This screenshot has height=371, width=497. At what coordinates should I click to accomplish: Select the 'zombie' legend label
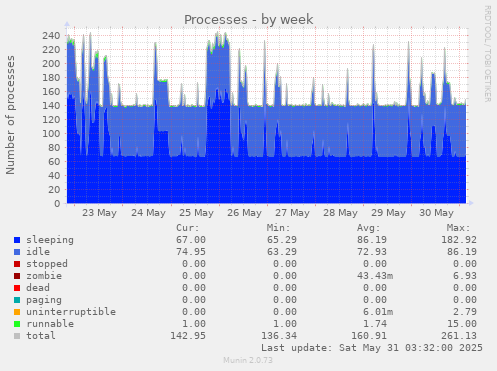coord(44,276)
